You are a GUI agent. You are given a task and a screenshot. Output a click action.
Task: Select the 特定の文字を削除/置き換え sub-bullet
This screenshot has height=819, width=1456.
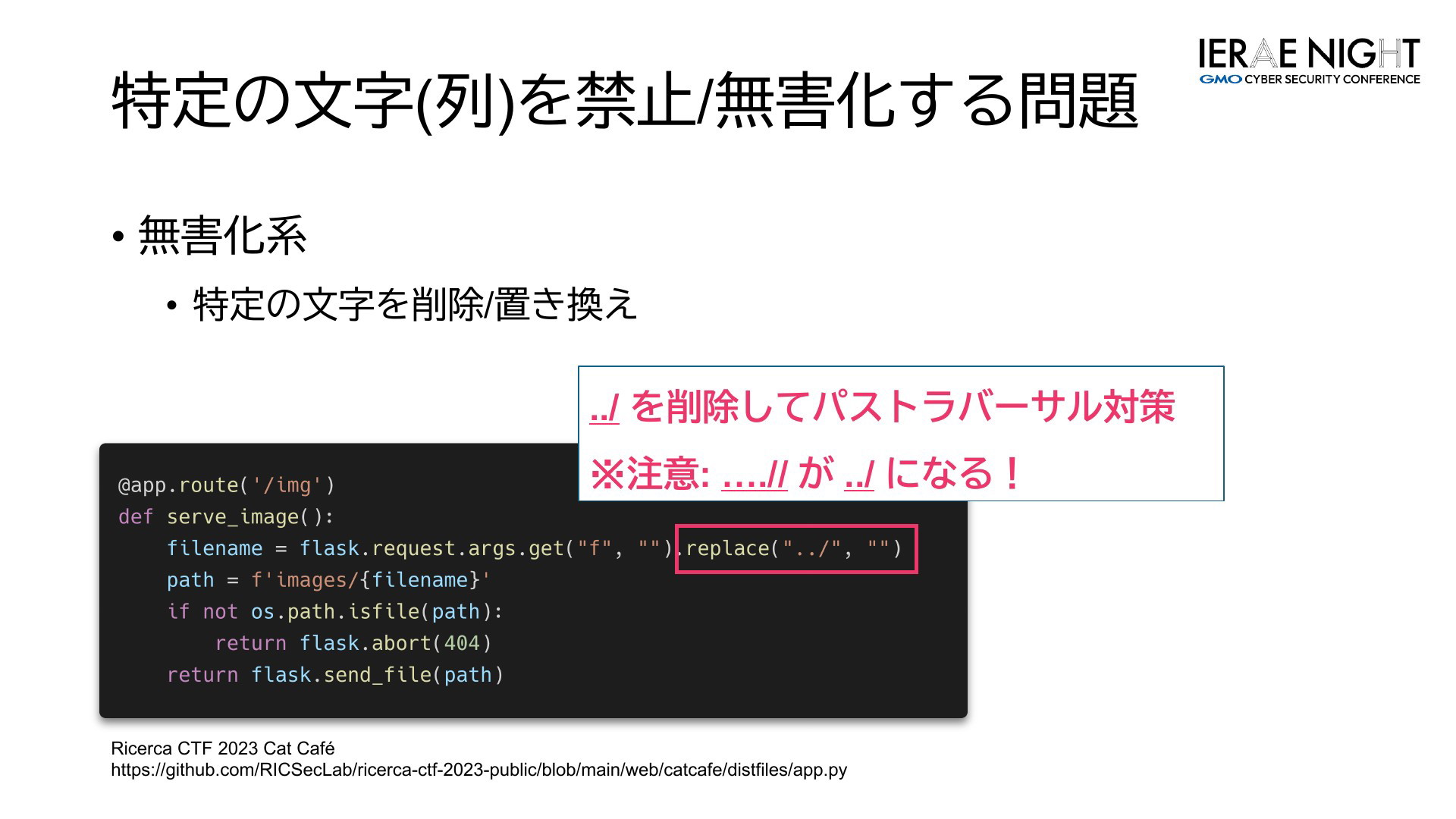coord(415,304)
